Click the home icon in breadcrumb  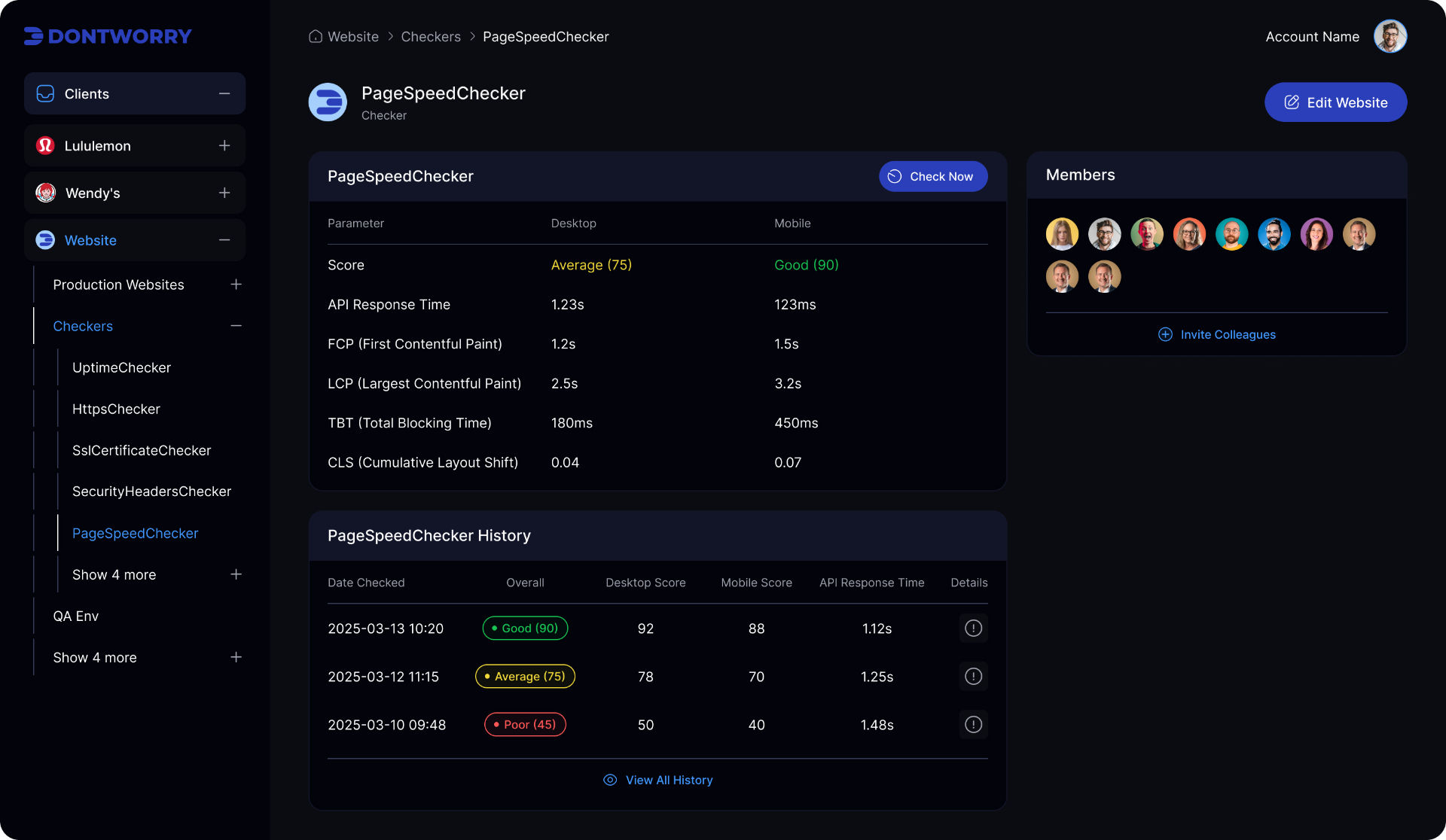coord(316,36)
